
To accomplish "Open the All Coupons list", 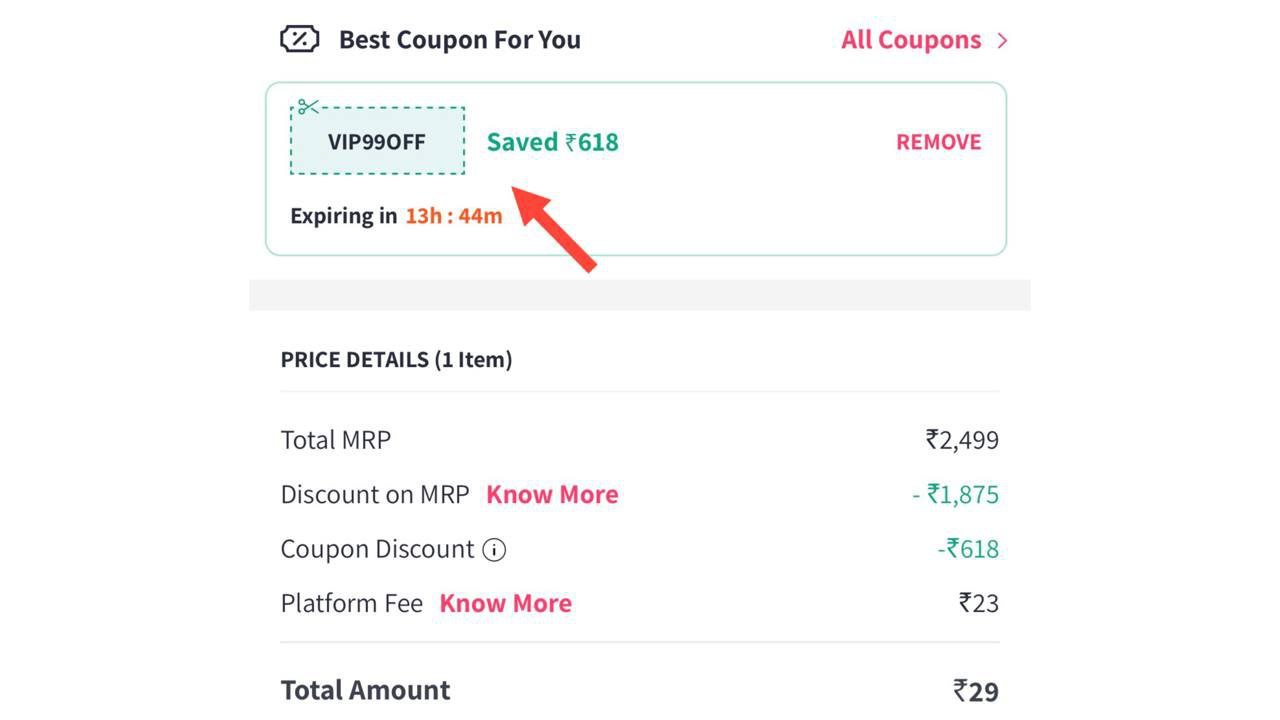I will click(911, 40).
